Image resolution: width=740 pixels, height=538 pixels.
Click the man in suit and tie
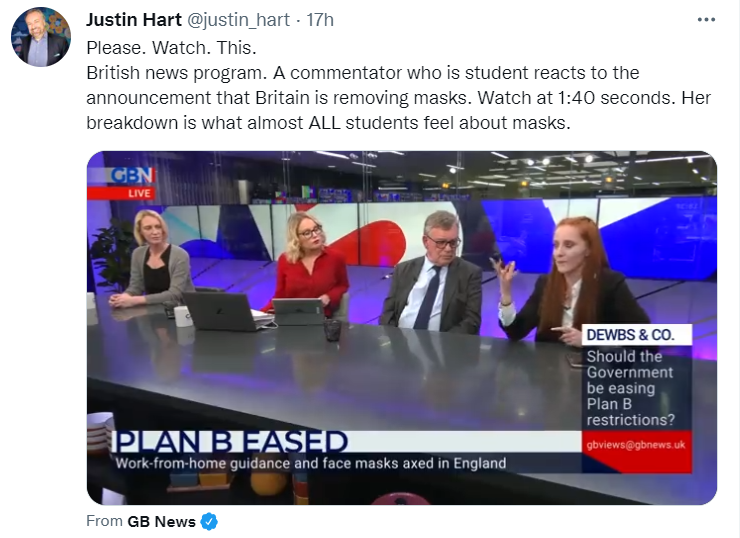432,273
